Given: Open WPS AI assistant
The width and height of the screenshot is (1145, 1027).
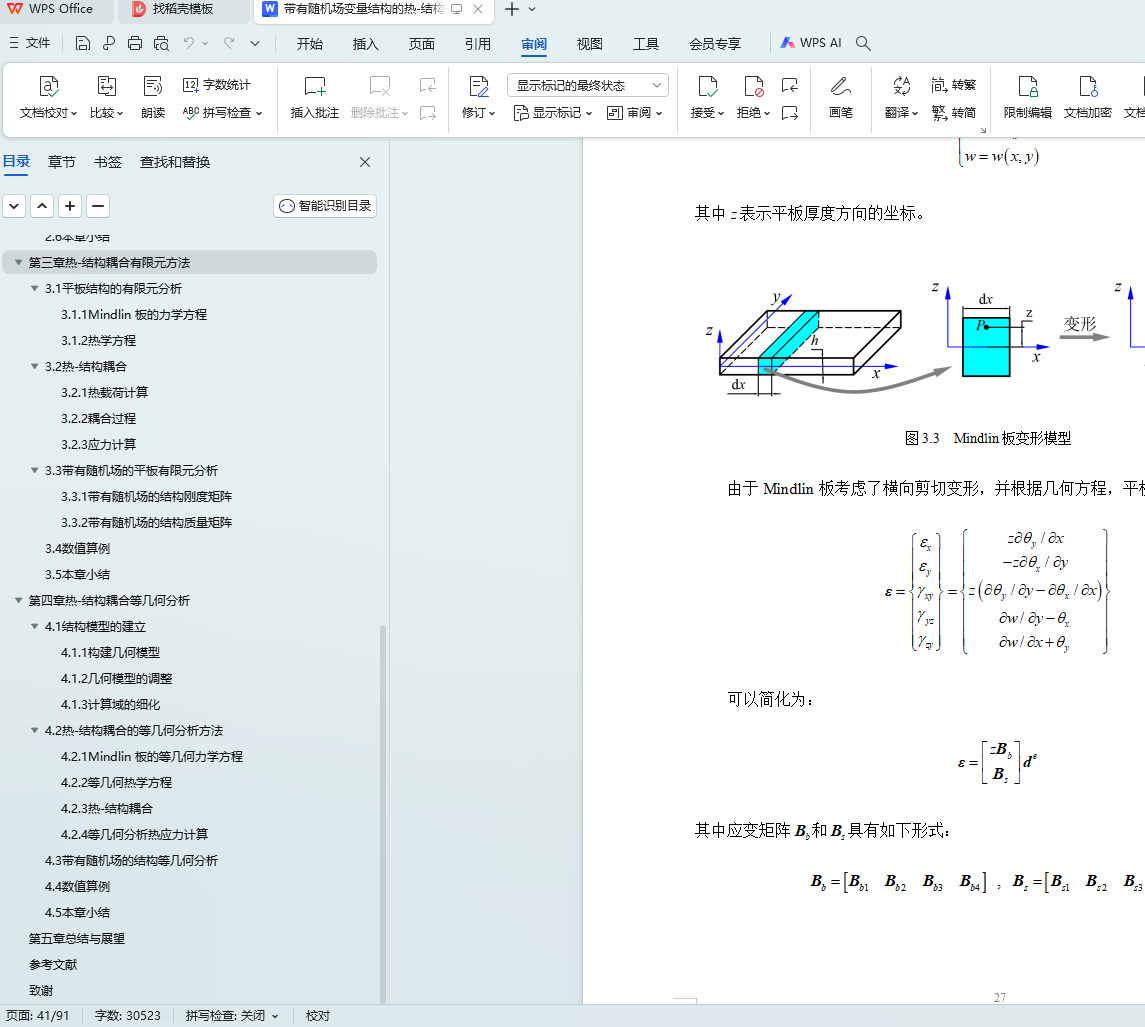Looking at the screenshot, I should pos(811,43).
